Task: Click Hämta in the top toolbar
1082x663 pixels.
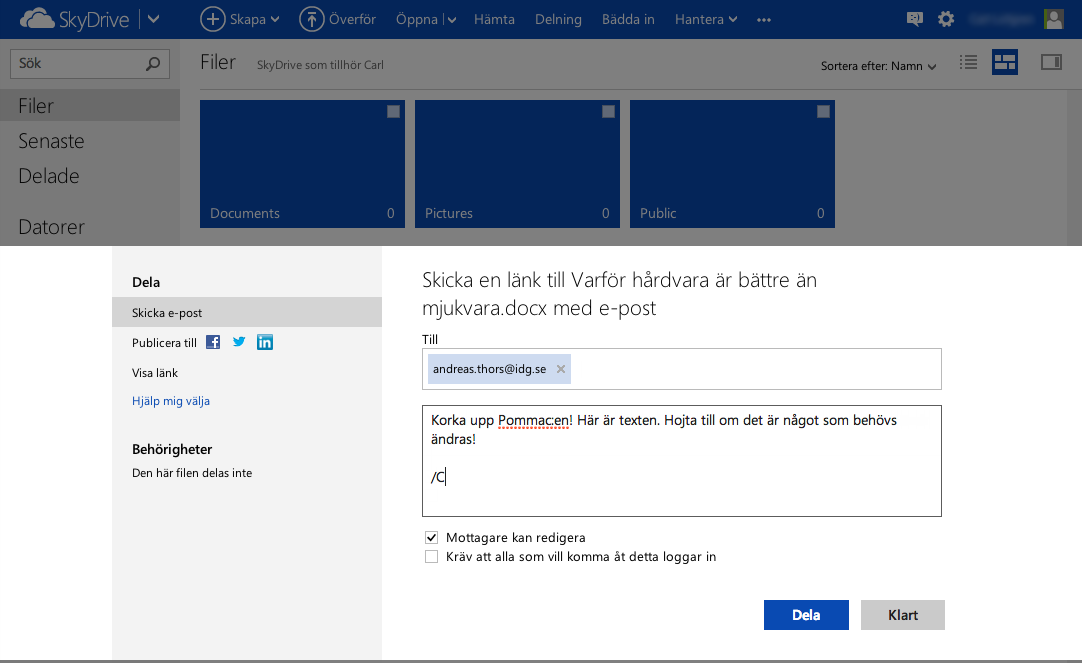Action: point(494,19)
